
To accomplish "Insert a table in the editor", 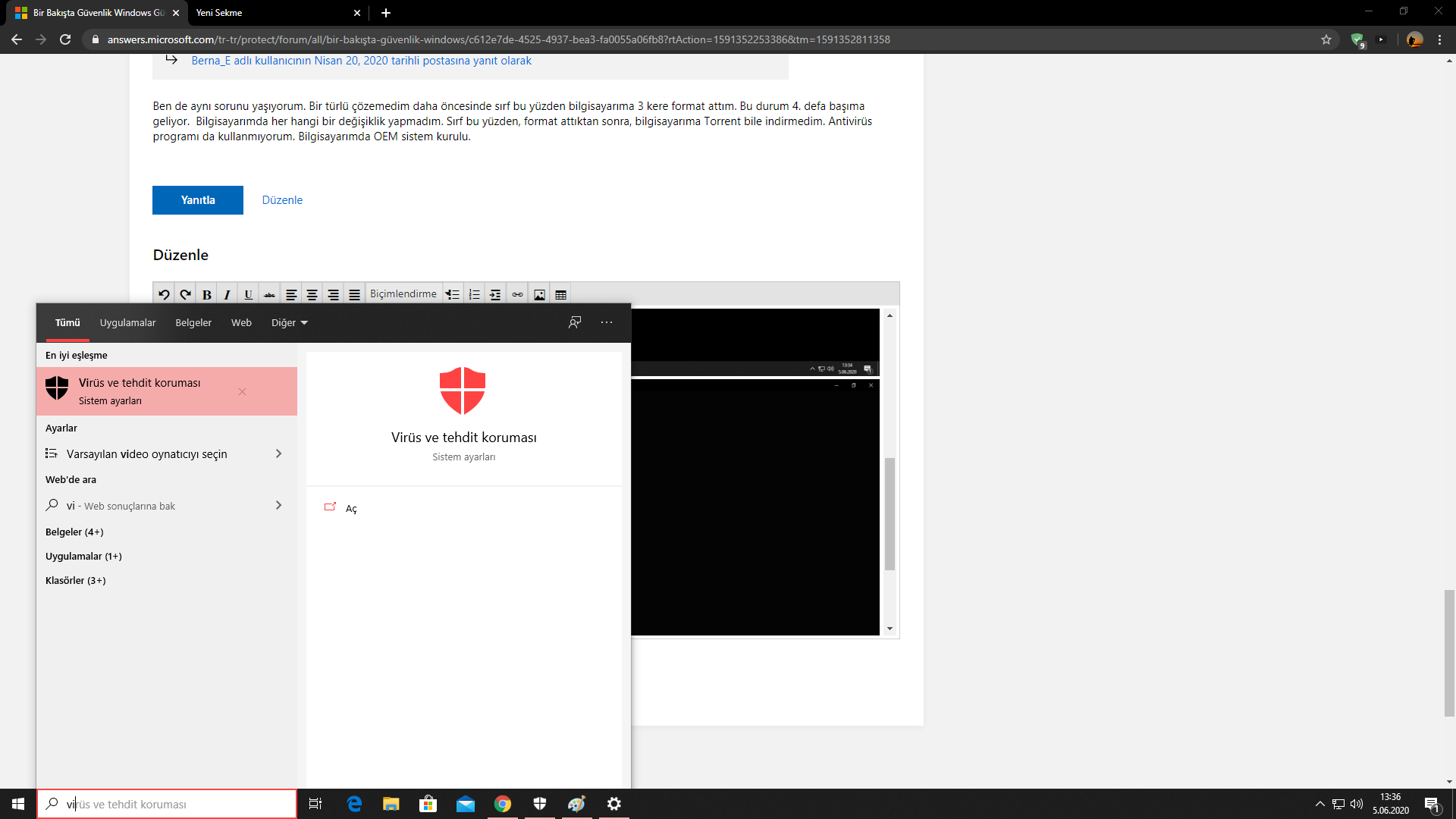I will click(x=561, y=295).
